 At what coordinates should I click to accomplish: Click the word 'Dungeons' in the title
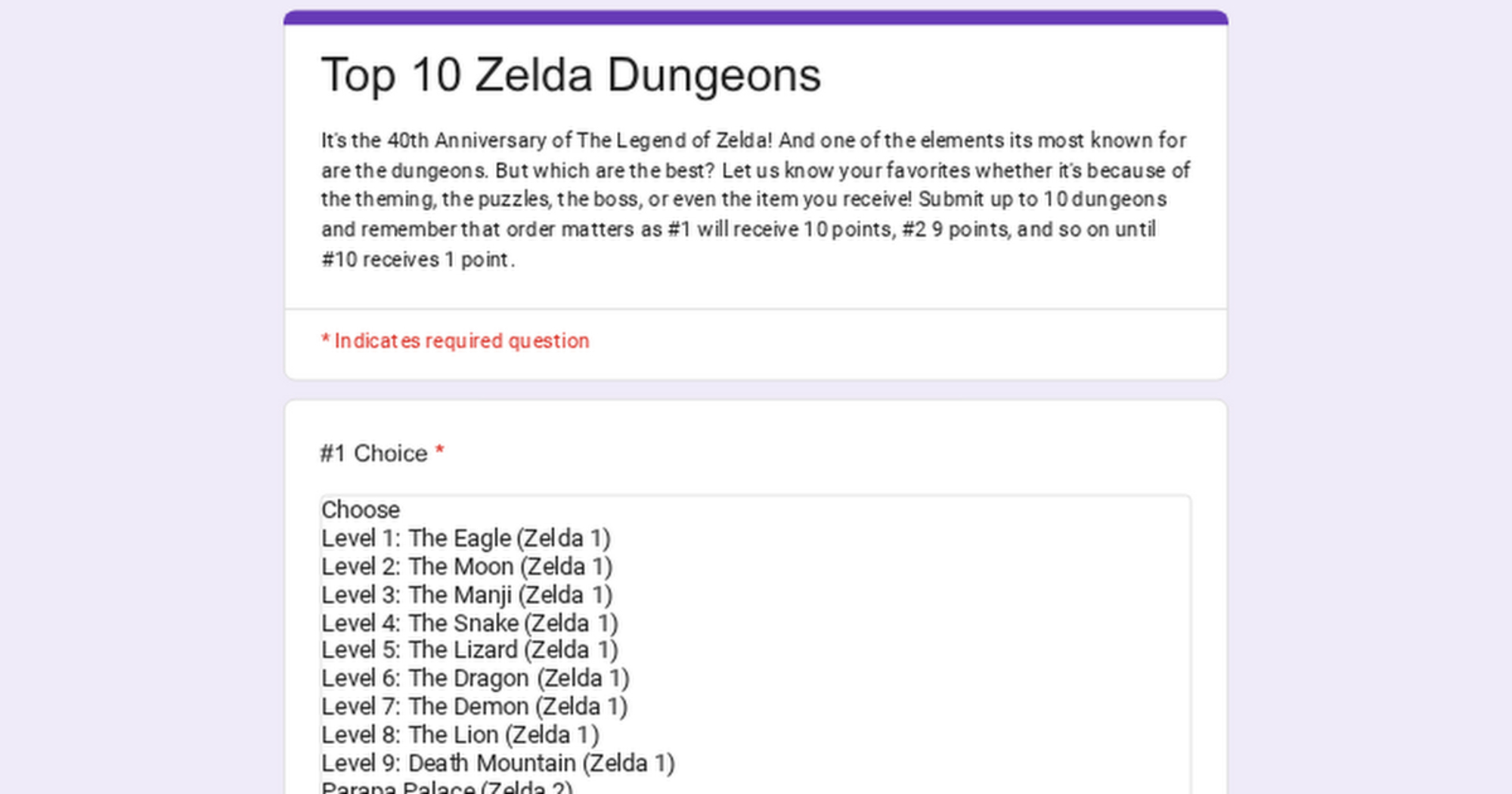click(x=714, y=75)
